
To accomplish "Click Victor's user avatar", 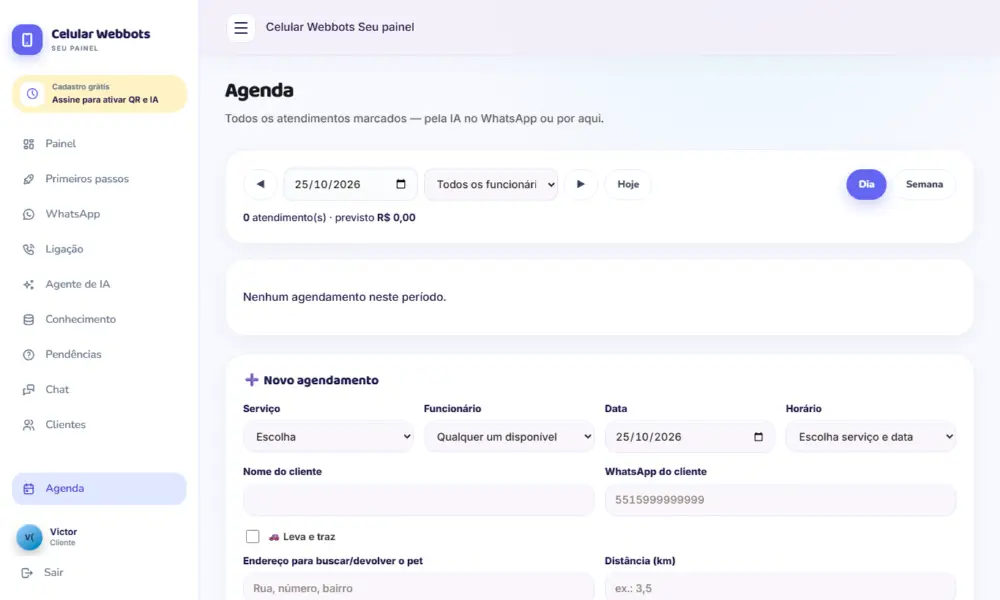I will (29, 537).
